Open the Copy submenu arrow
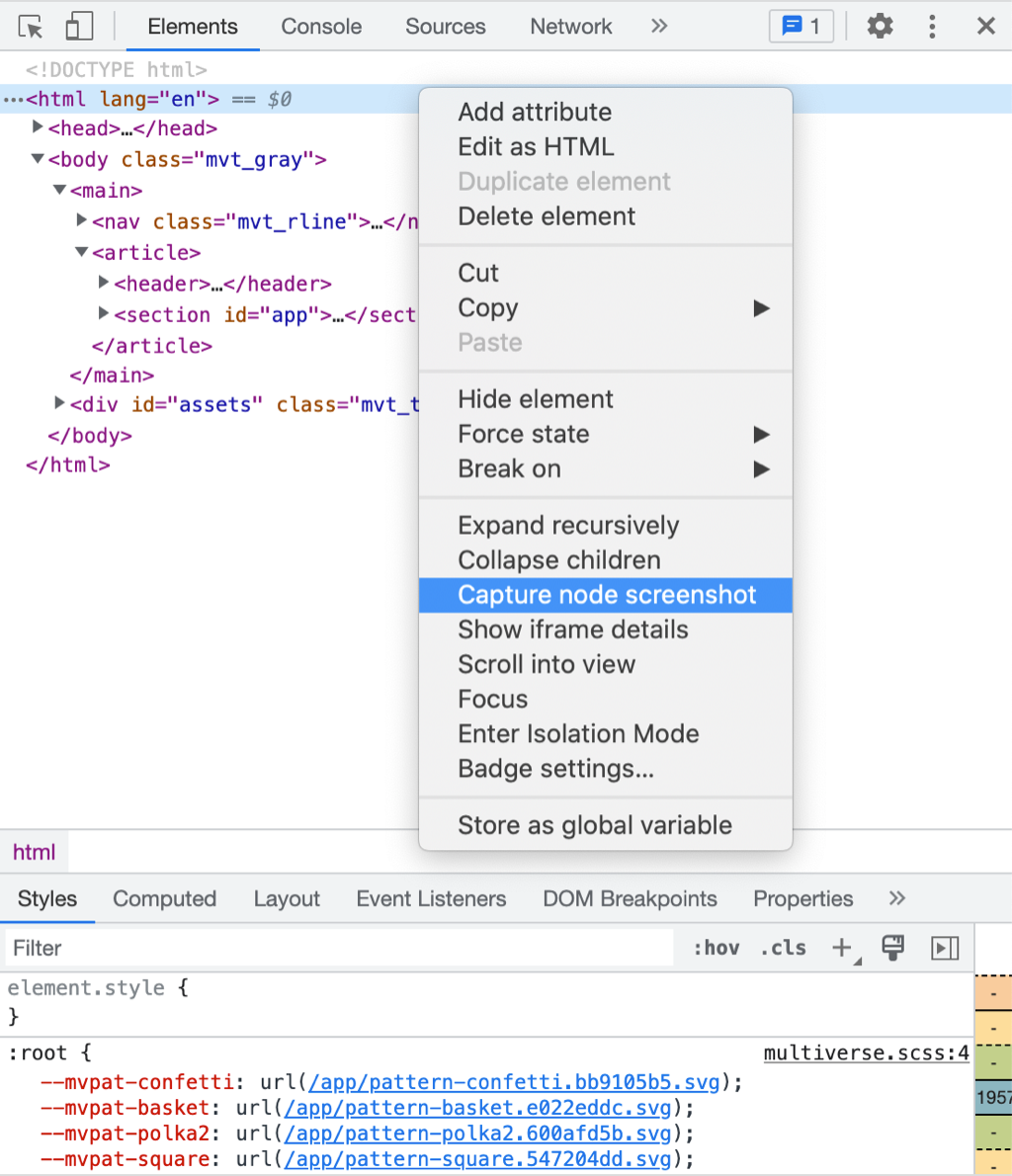This screenshot has width=1012, height=1176. 761,308
